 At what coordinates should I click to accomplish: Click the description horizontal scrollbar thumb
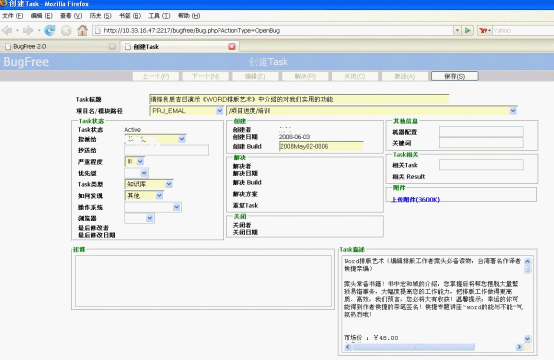[x=413, y=347]
